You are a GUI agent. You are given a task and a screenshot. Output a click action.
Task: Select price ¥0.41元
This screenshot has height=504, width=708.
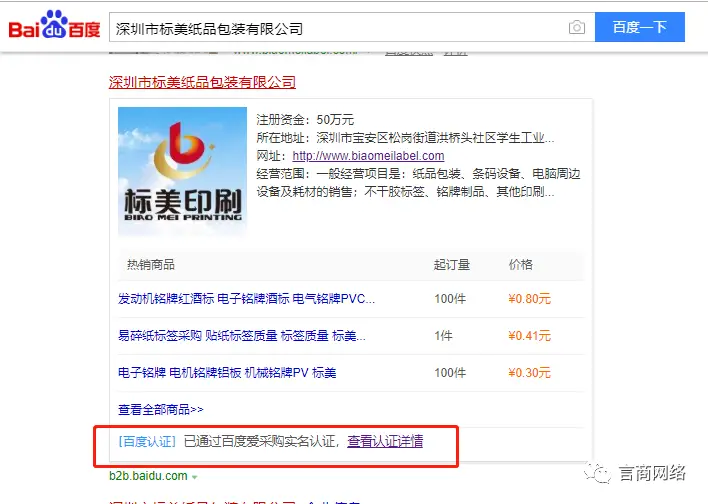click(529, 336)
